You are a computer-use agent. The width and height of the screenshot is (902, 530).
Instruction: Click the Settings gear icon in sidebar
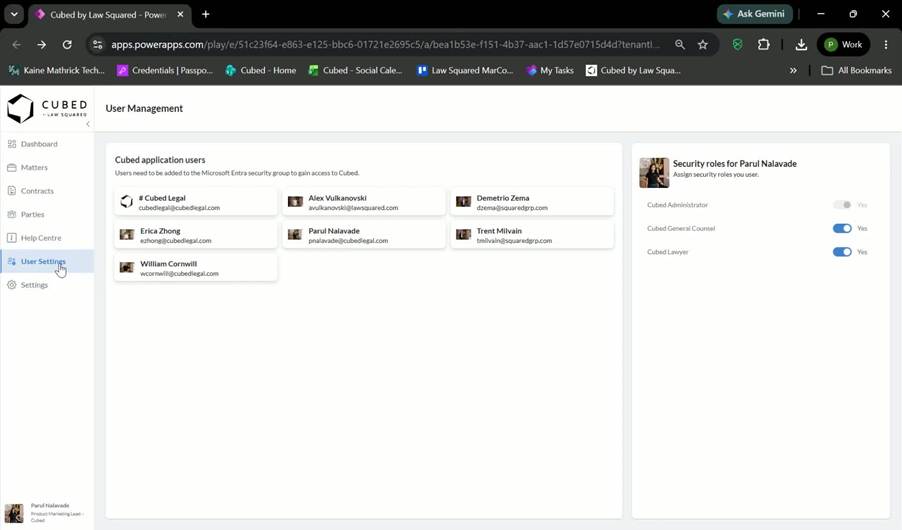click(12, 285)
